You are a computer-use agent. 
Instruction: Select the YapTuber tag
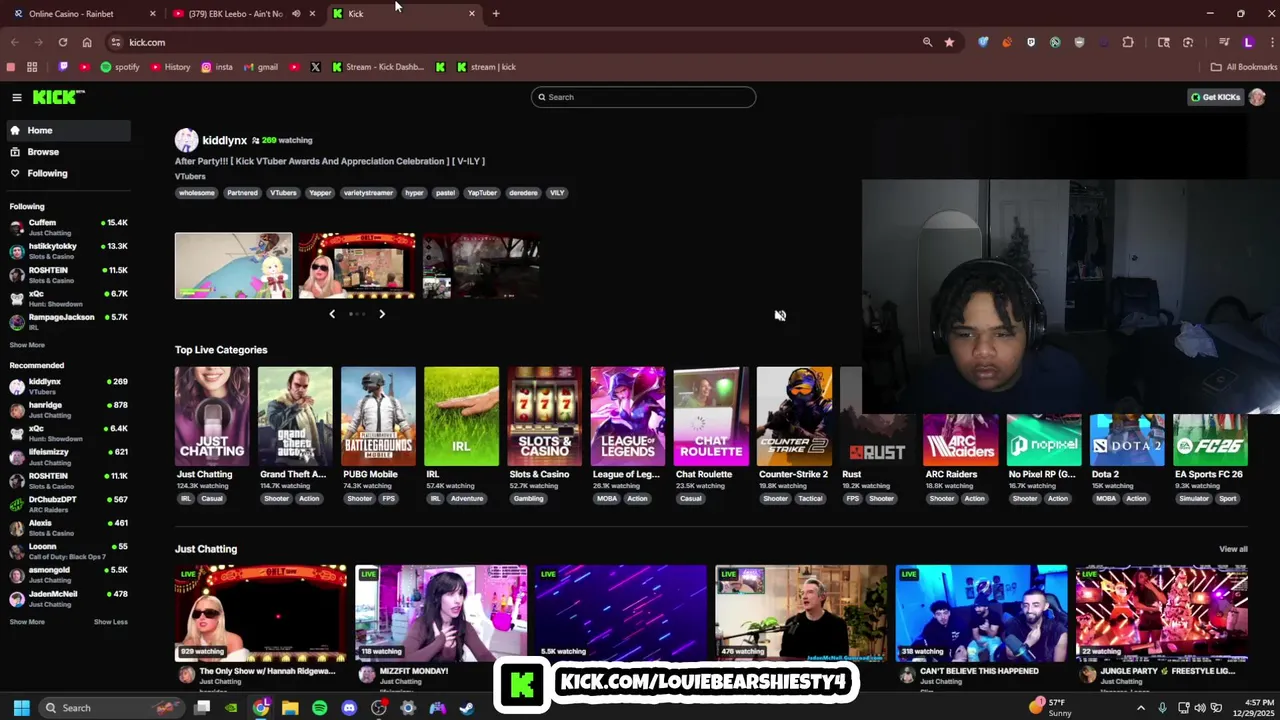coord(482,193)
